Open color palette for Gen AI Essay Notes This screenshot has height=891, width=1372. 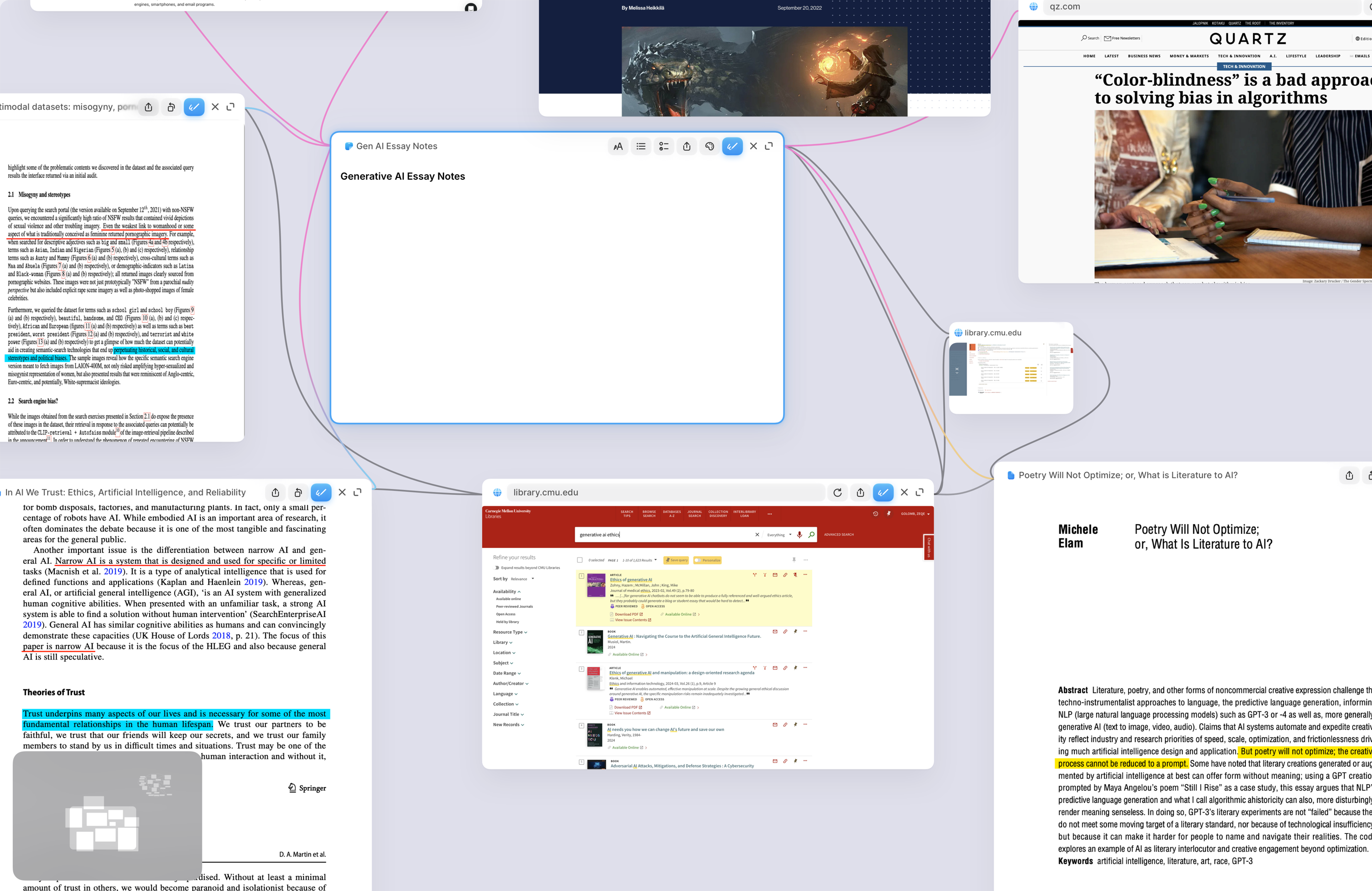click(x=710, y=147)
